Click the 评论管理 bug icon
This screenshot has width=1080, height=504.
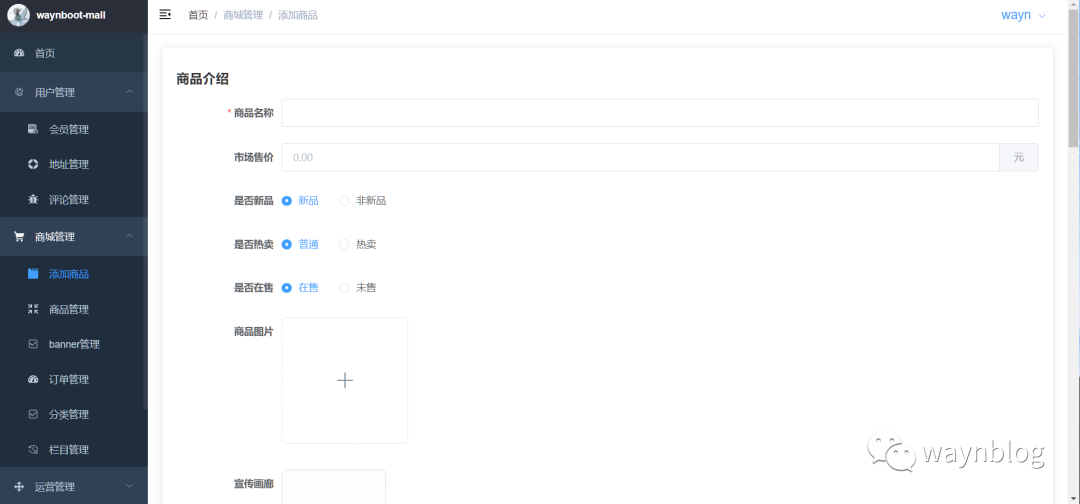(x=33, y=199)
